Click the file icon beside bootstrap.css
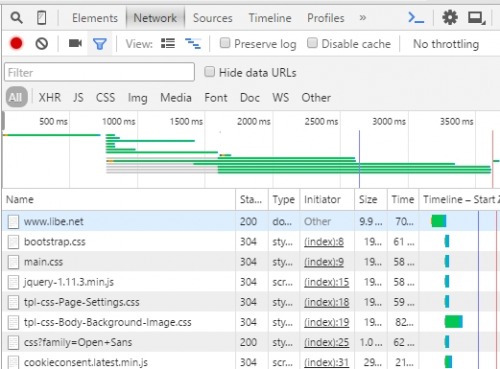This screenshot has width=500, height=369. coord(13,242)
